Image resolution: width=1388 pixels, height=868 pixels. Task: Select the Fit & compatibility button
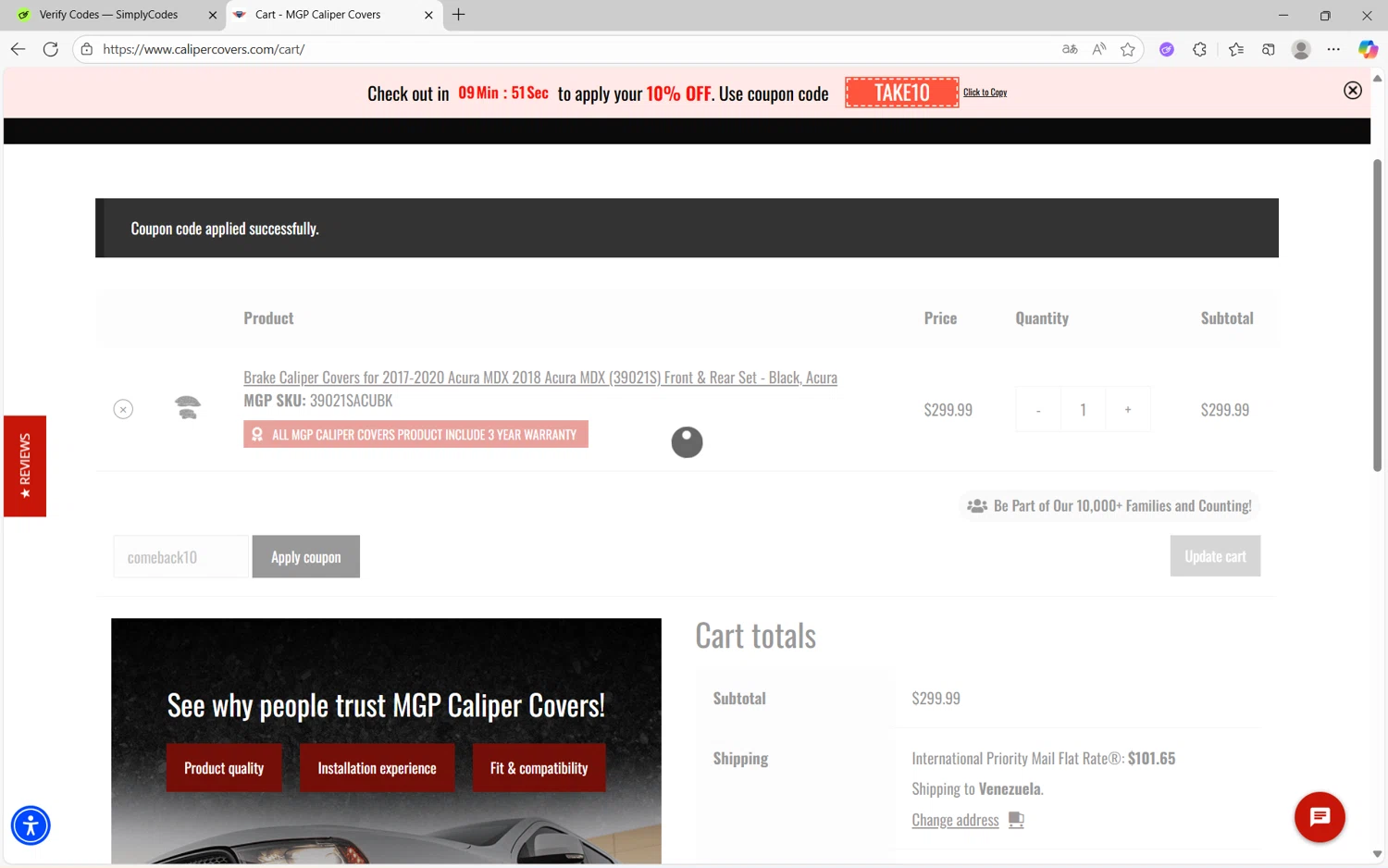coord(539,768)
